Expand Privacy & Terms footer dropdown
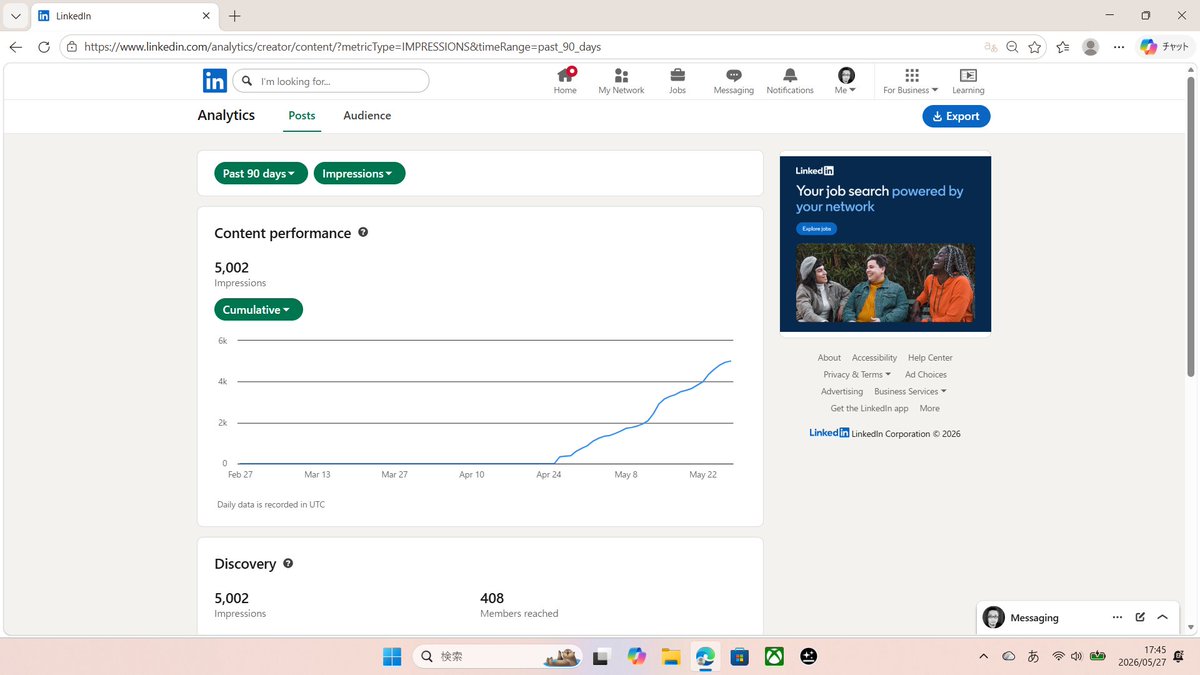Image resolution: width=1200 pixels, height=675 pixels. coord(857,374)
